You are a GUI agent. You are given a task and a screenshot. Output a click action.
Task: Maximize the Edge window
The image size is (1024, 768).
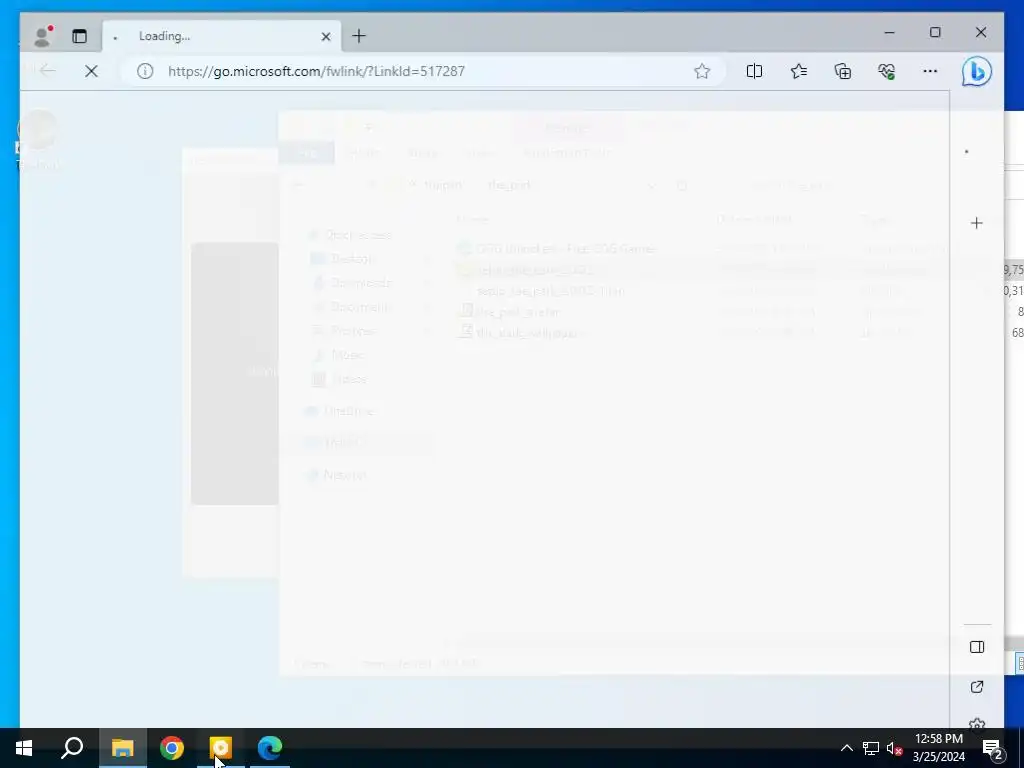click(935, 33)
